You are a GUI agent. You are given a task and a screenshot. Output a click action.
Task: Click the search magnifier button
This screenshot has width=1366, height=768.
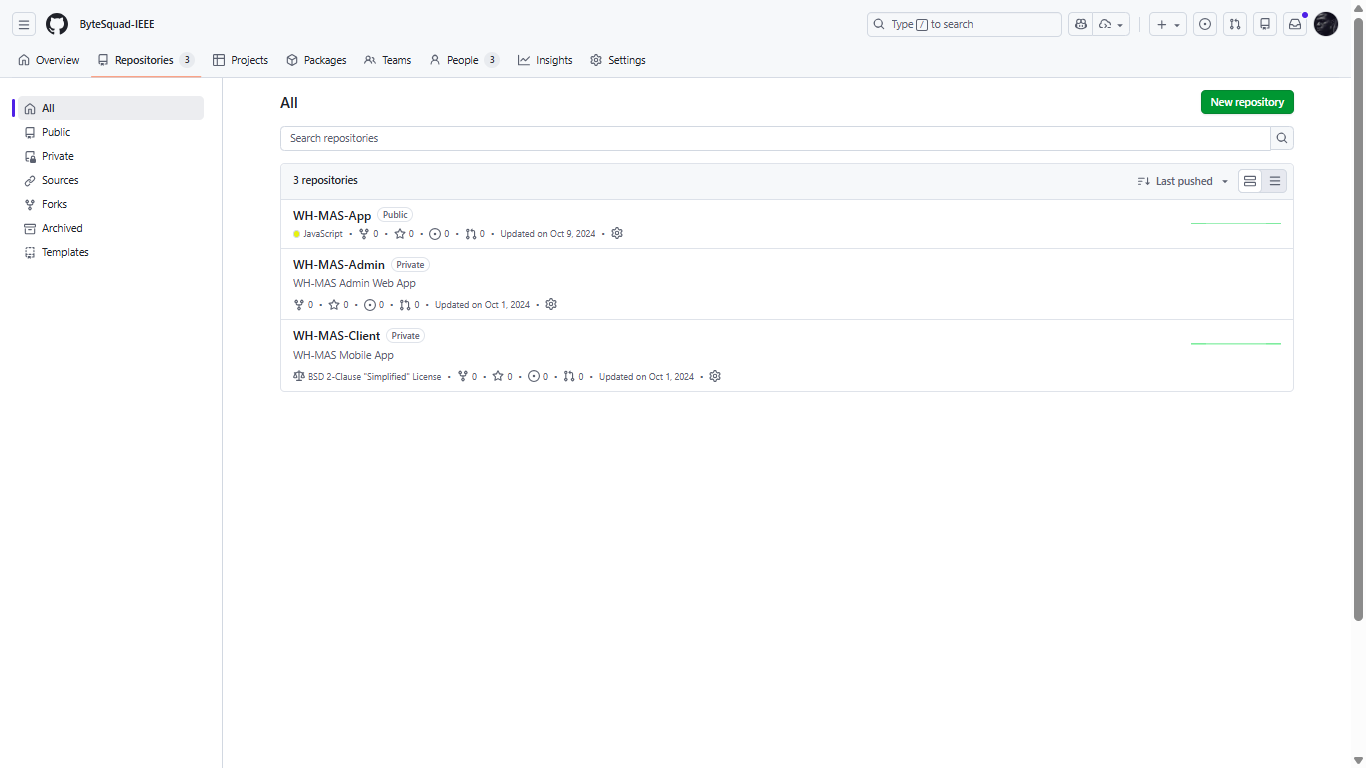point(1282,138)
